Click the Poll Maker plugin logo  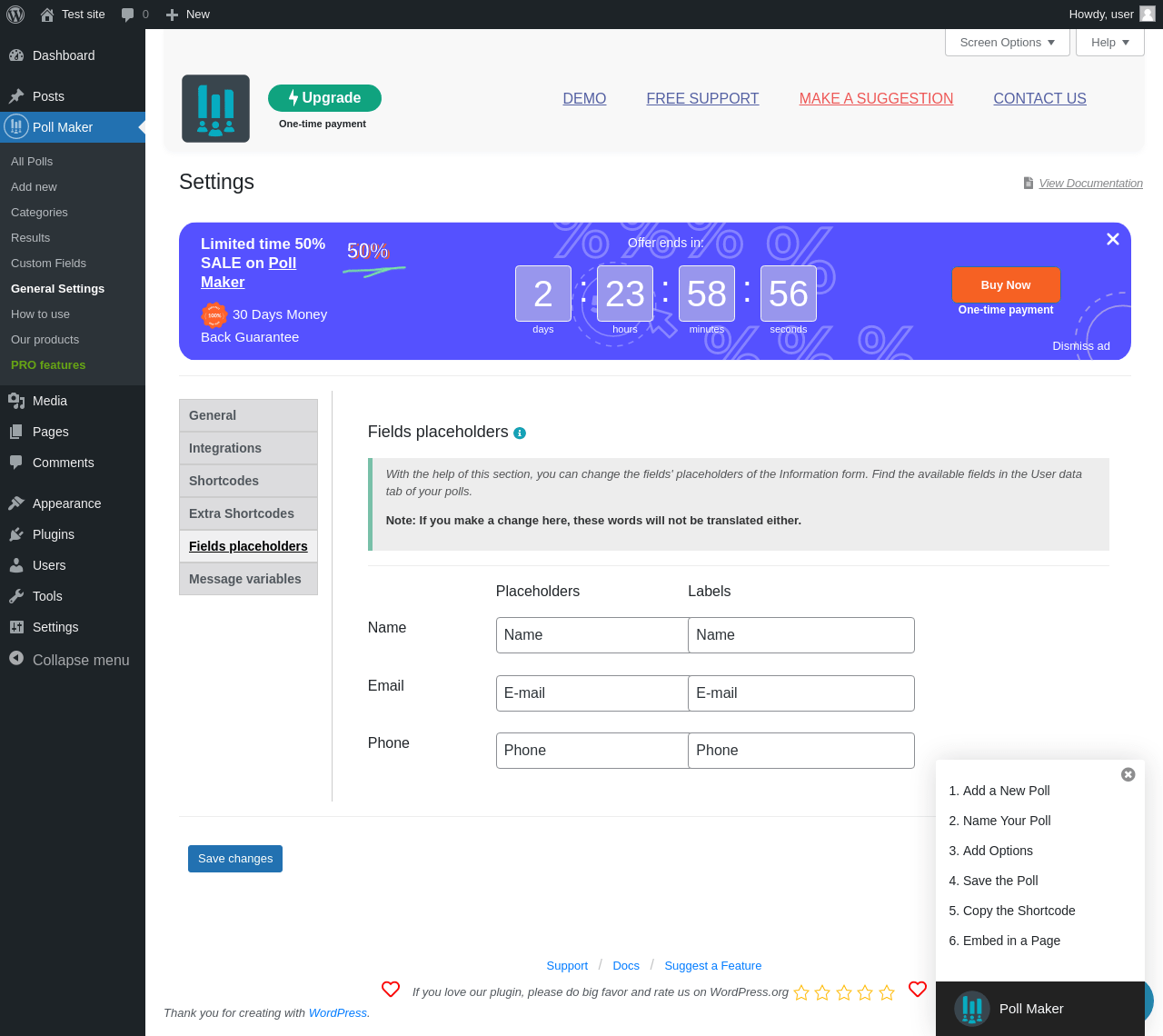pyautogui.click(x=215, y=109)
